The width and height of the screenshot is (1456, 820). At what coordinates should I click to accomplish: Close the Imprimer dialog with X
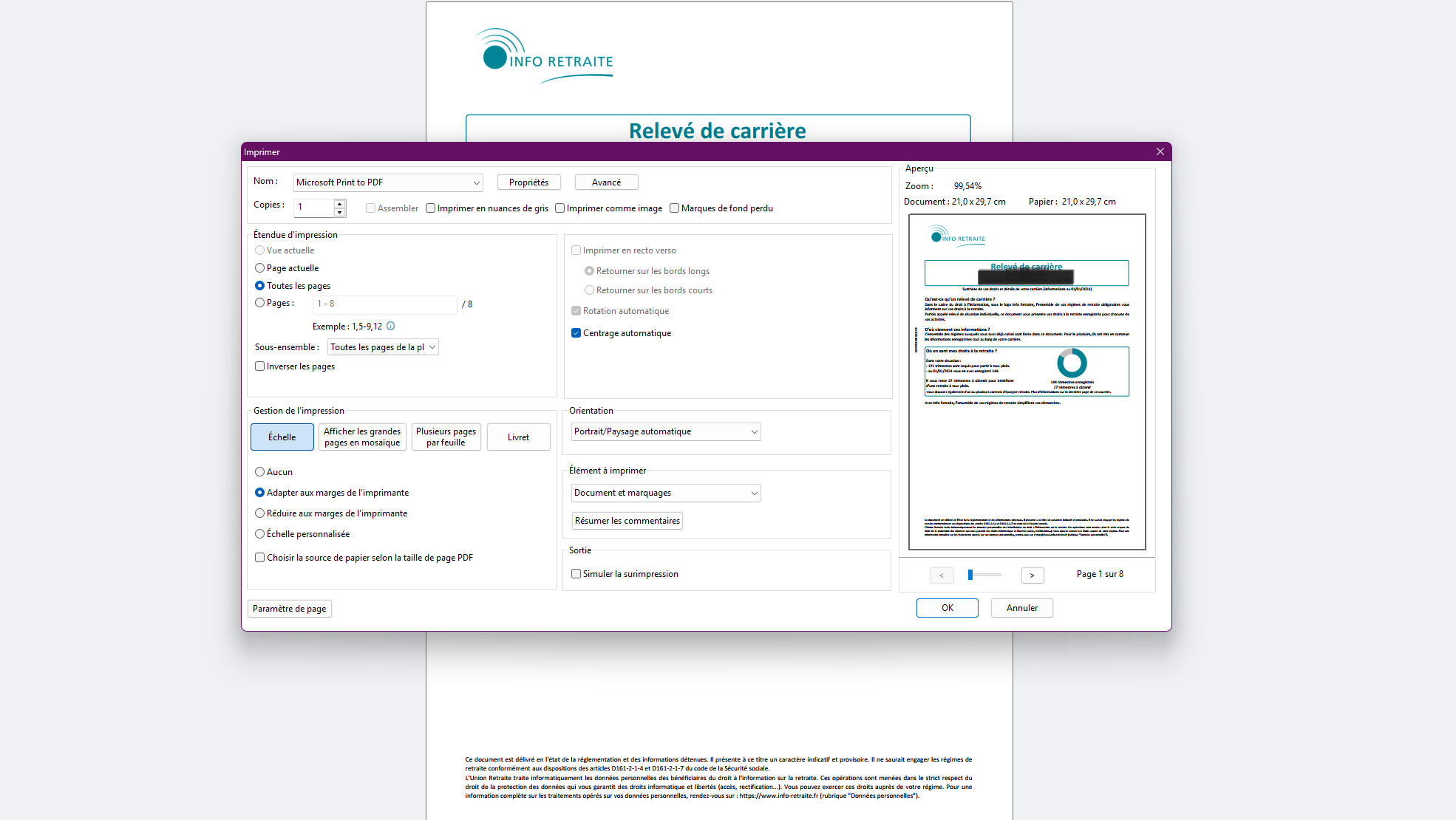[1160, 151]
